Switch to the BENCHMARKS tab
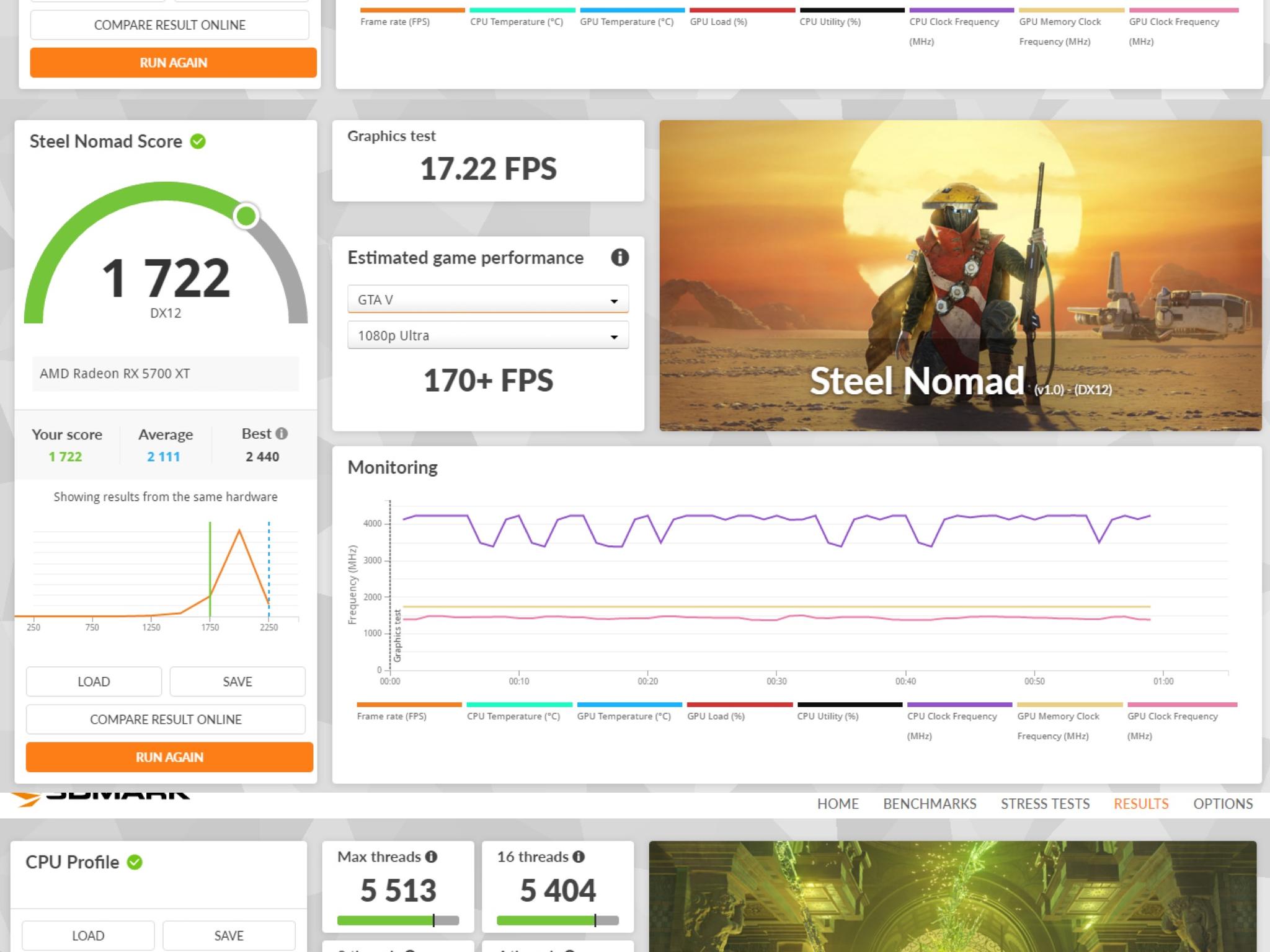The image size is (1270, 952). 930,804
